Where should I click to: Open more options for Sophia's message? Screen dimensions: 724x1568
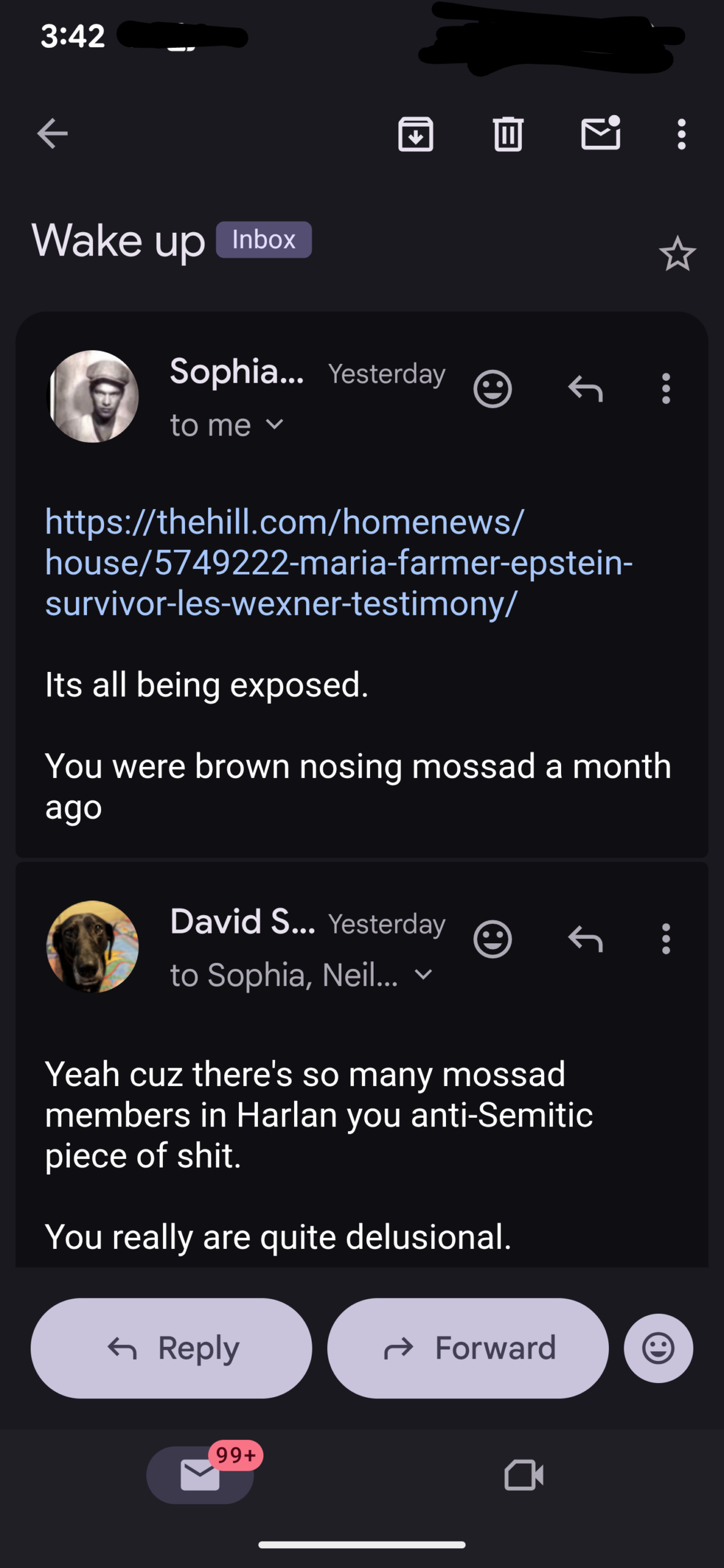[x=666, y=388]
